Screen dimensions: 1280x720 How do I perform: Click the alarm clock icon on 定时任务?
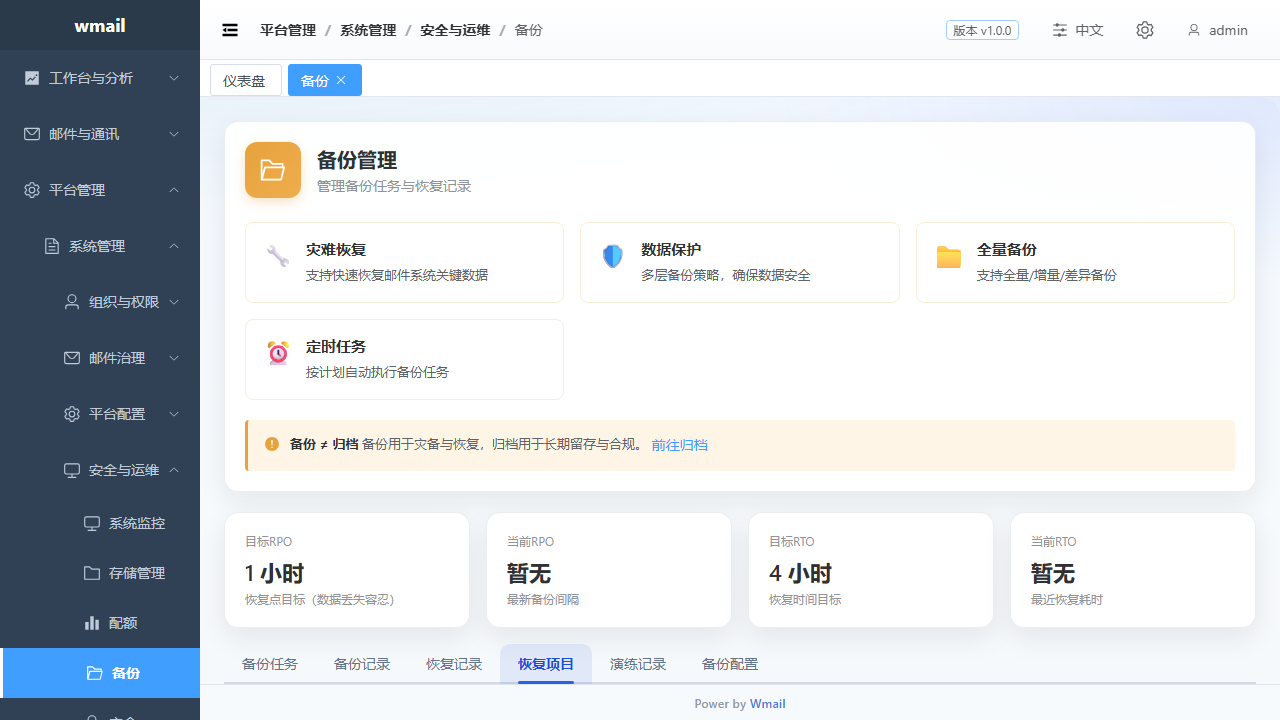tap(278, 353)
